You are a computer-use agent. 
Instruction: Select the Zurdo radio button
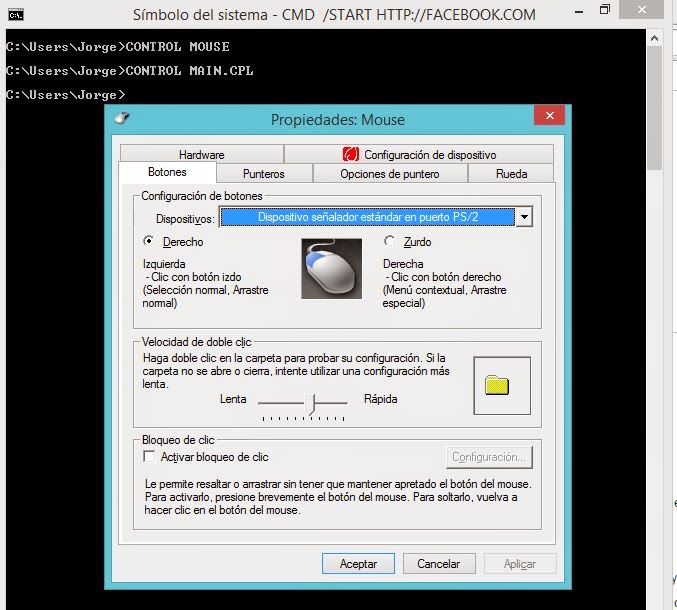[x=389, y=241]
